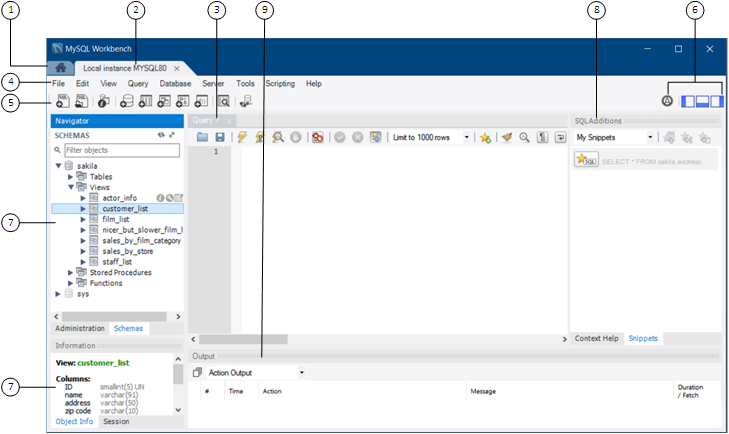The height and width of the screenshot is (434, 729).
Task: Open a script file with the folder icon
Action: coord(203,137)
